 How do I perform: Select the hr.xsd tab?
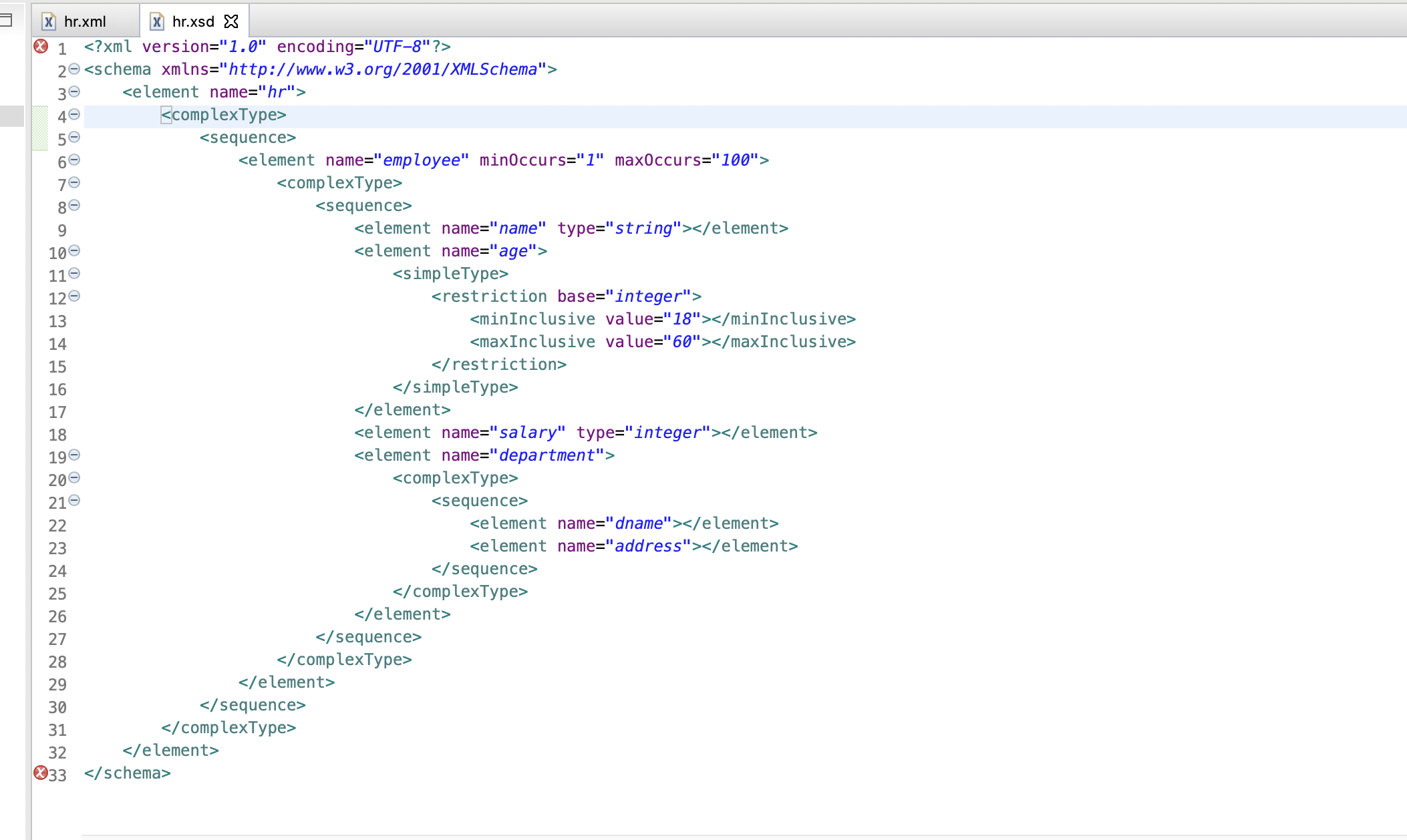(192, 22)
